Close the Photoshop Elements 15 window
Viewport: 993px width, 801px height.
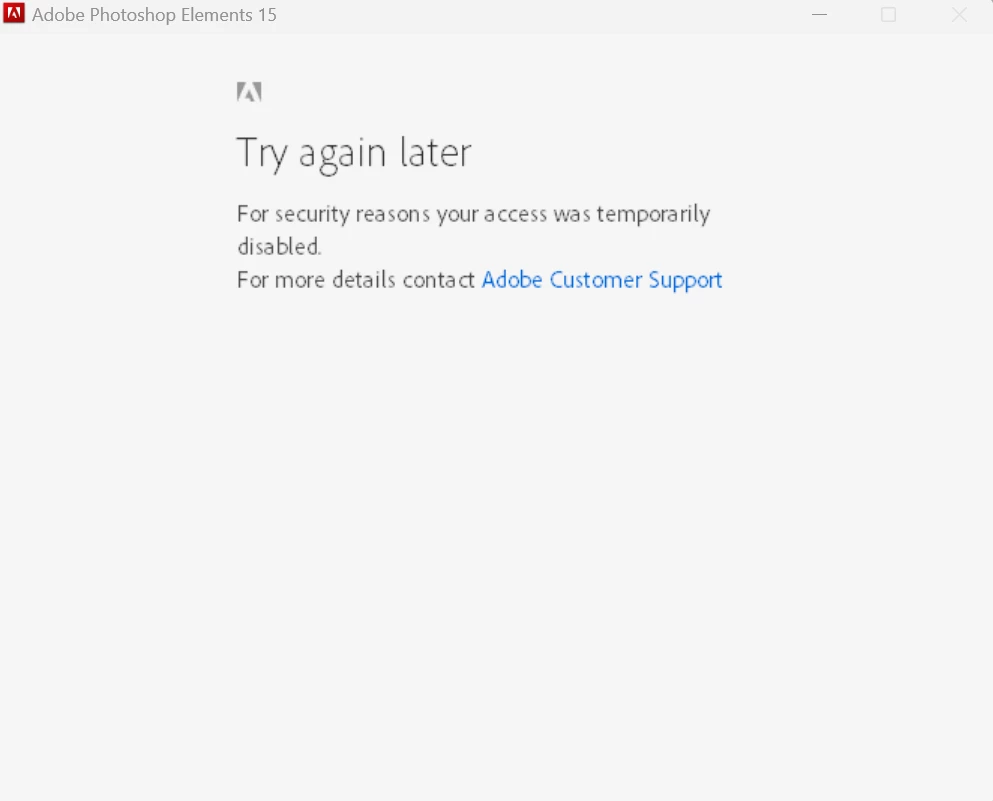pos(959,15)
